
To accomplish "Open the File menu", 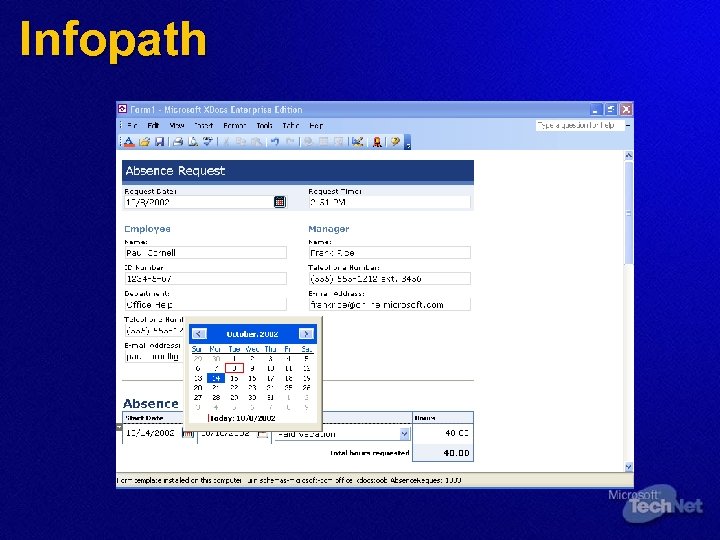I will [x=132, y=125].
